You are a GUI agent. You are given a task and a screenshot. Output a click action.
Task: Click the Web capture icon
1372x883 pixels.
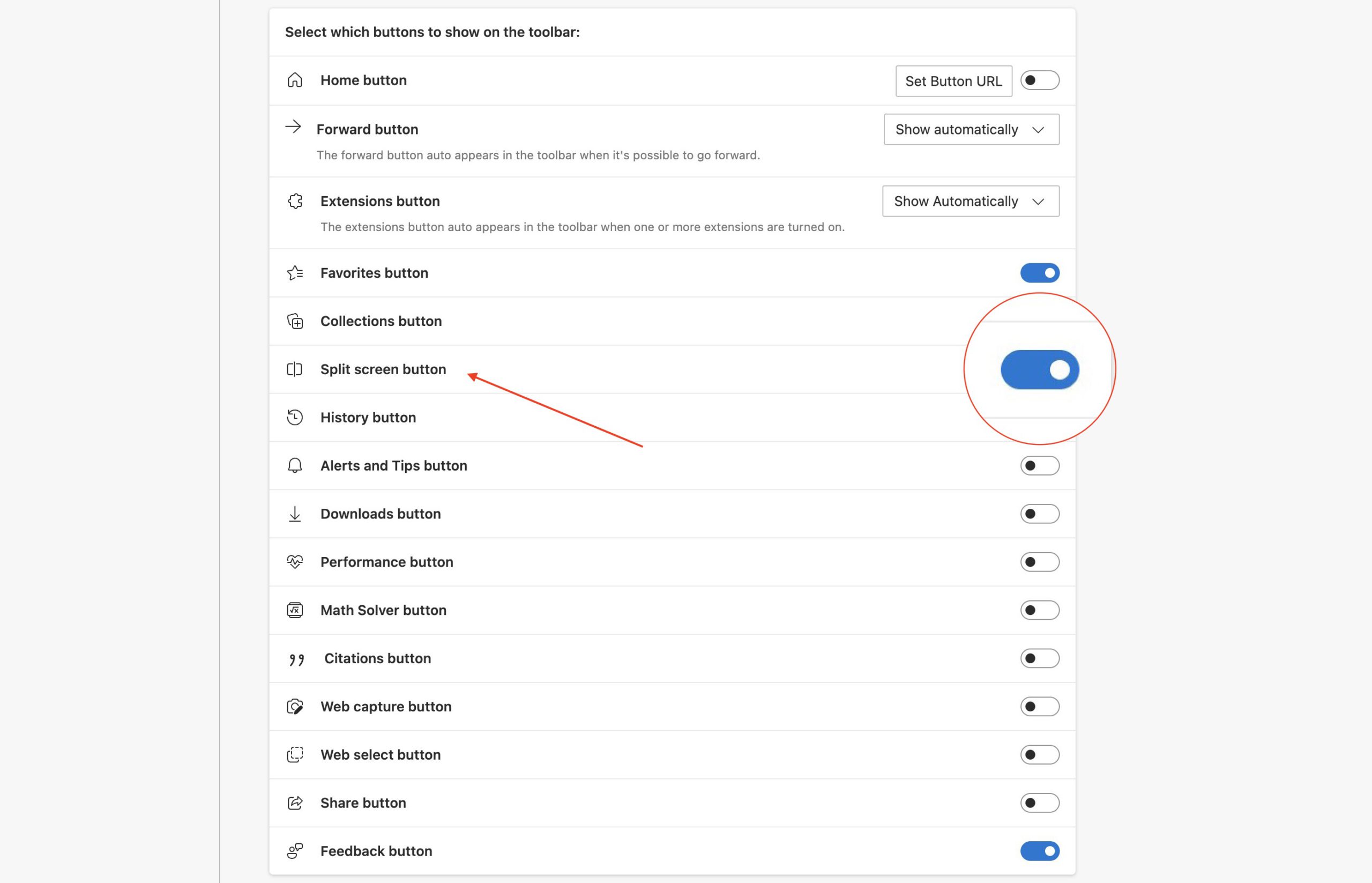tap(295, 707)
